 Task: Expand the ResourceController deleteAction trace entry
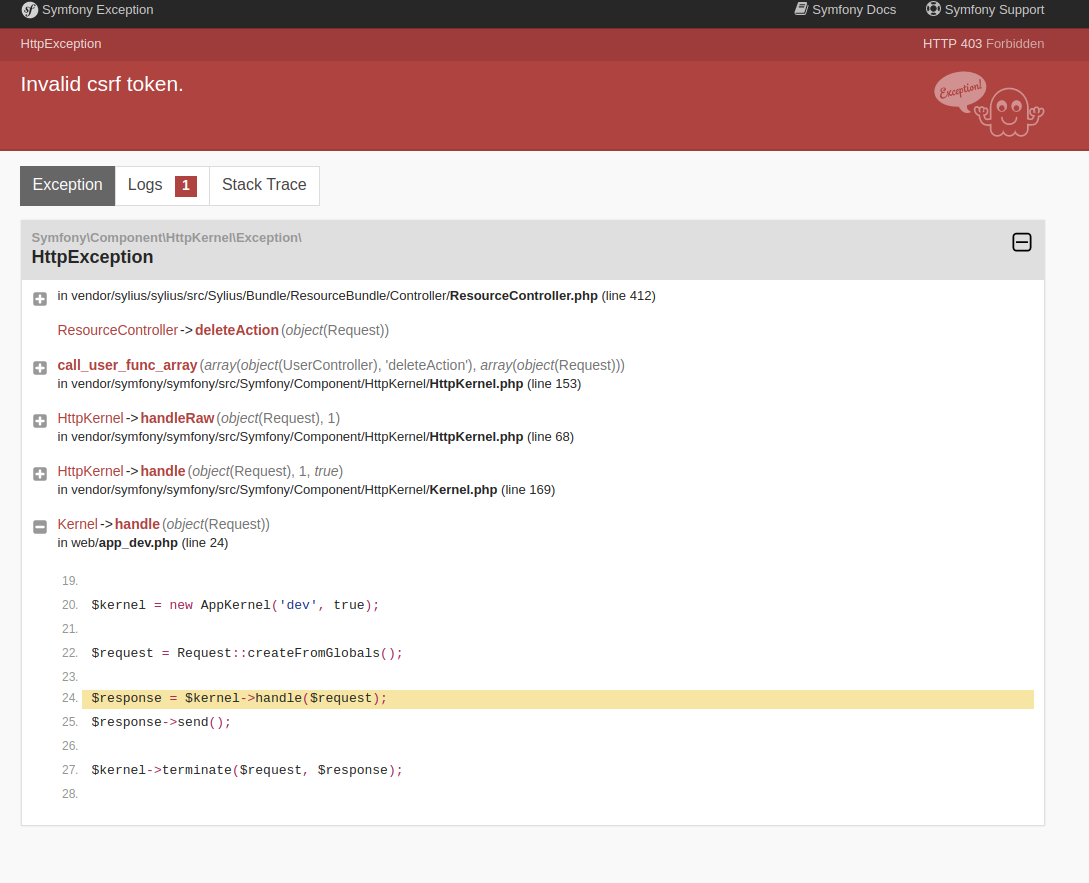point(39,298)
